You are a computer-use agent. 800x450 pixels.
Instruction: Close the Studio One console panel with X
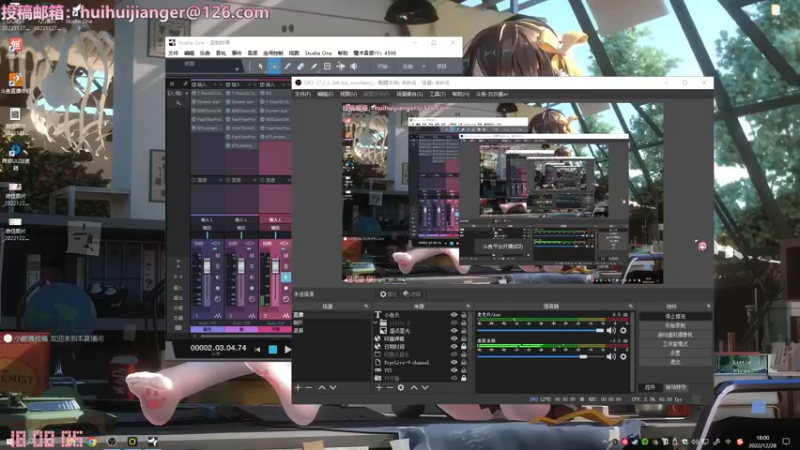coord(172,84)
